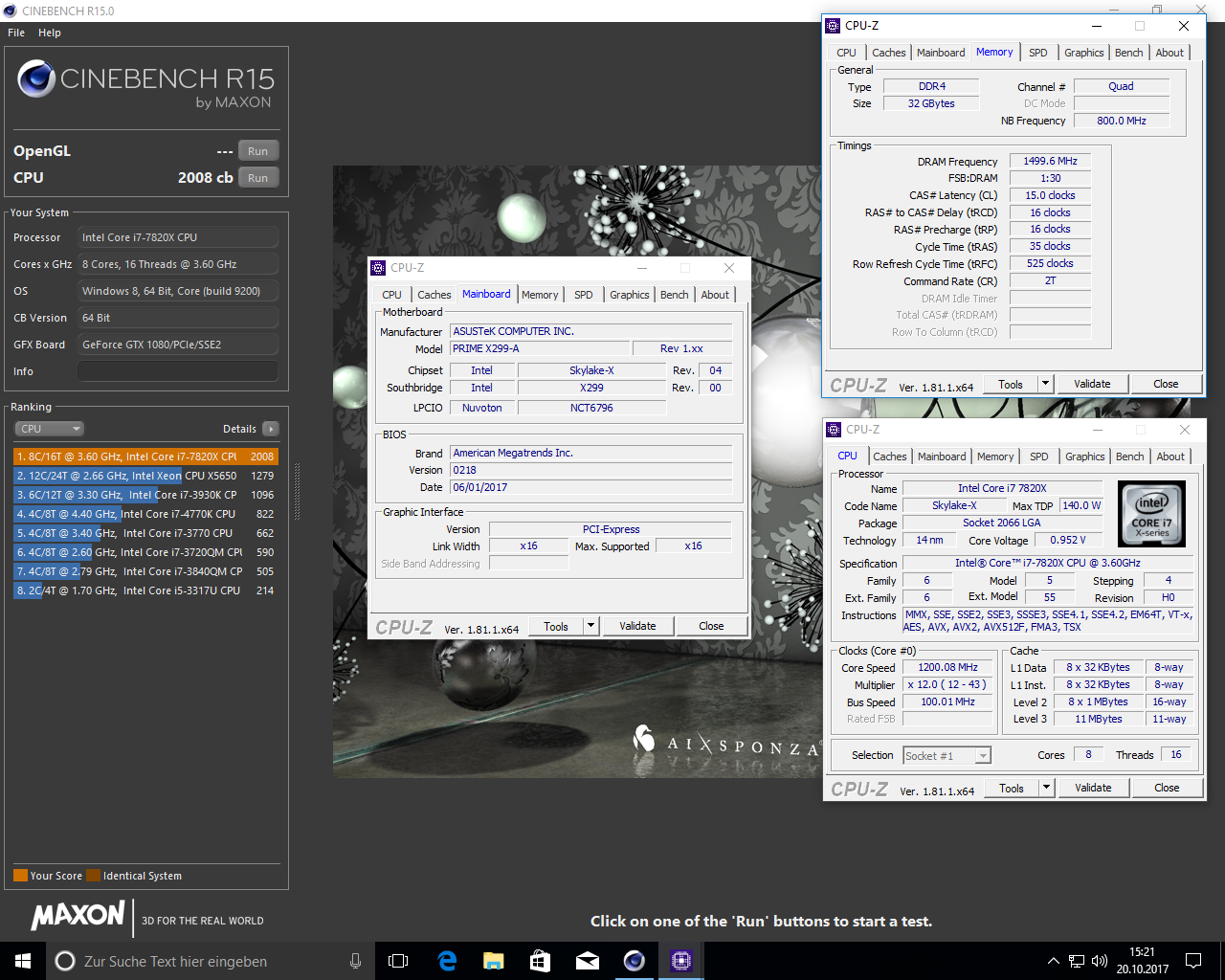Click Validate in Memory CPU-Z window
The height and width of the screenshot is (980, 1225).
tap(1092, 384)
